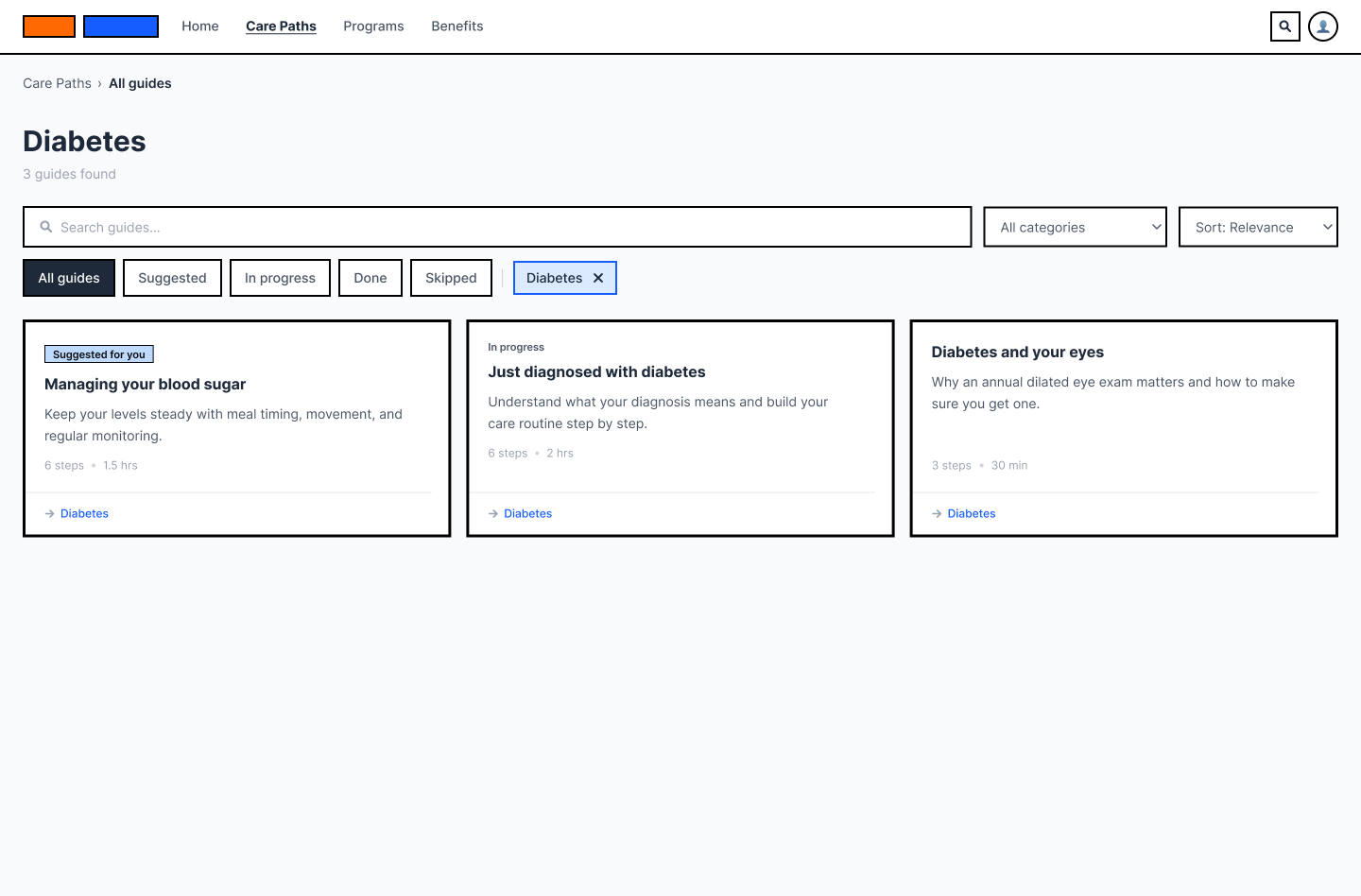Open the Programs nav item
Viewport: 1361px width, 896px height.
click(373, 26)
